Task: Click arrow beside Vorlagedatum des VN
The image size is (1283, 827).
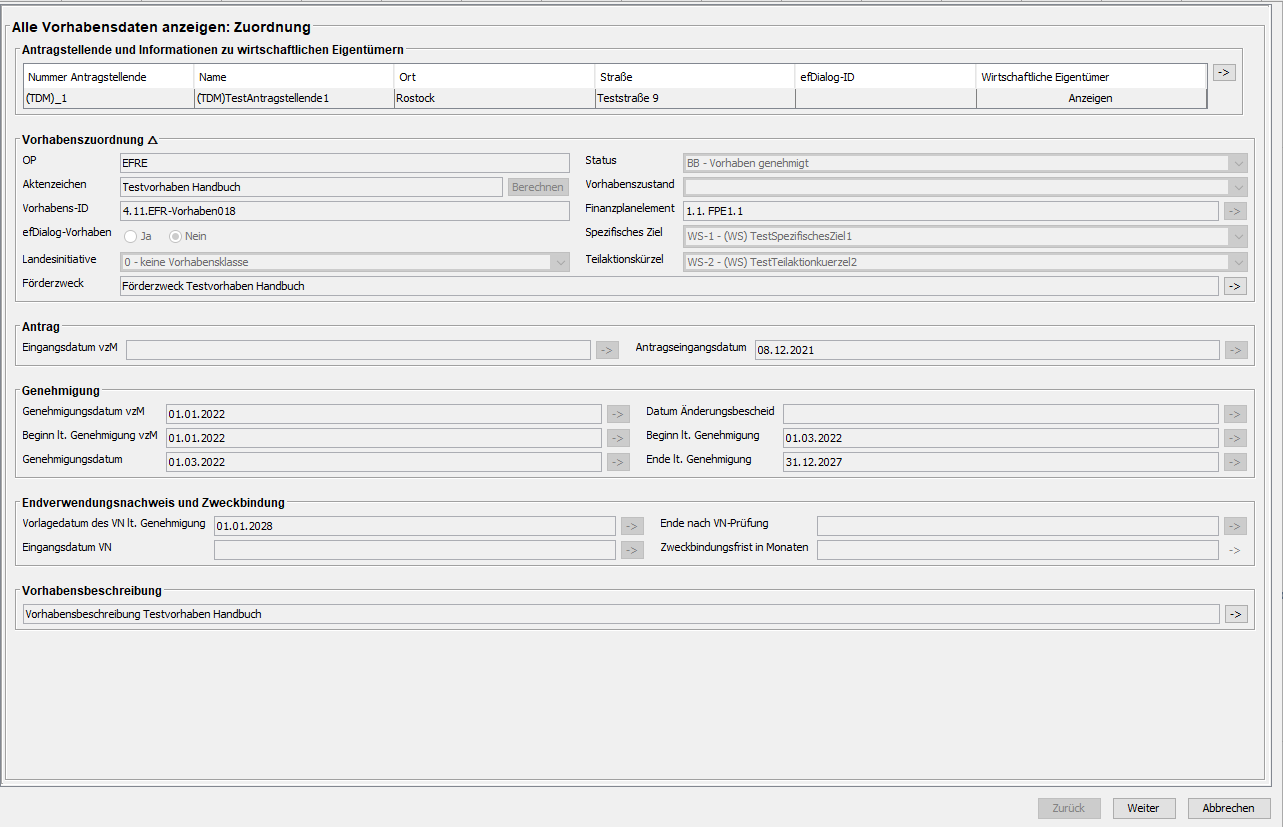Action: coord(632,526)
